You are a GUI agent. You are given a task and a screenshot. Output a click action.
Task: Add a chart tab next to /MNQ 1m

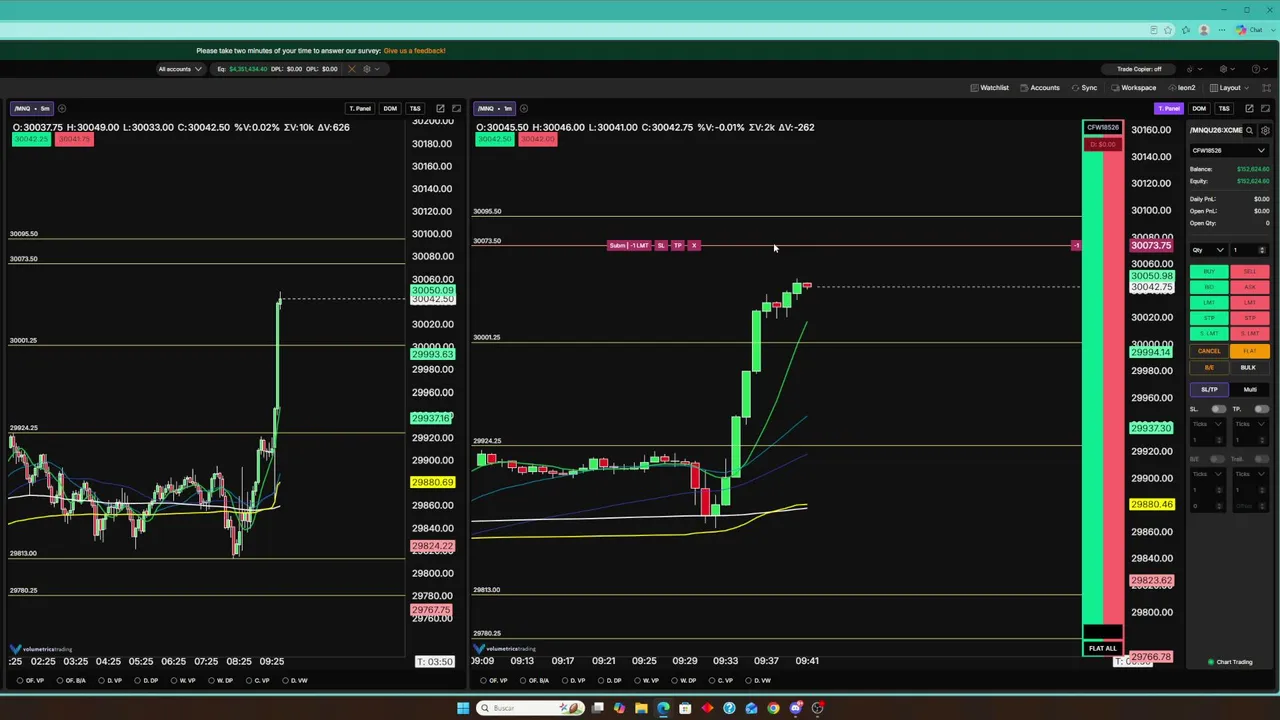pyautogui.click(x=524, y=108)
